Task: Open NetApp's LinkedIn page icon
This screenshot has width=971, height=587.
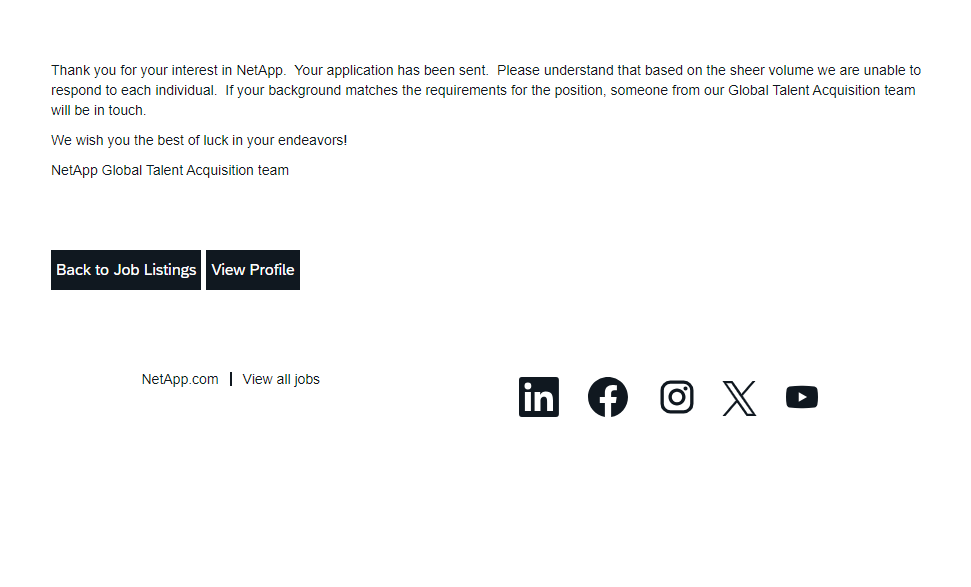Action: pyautogui.click(x=538, y=397)
